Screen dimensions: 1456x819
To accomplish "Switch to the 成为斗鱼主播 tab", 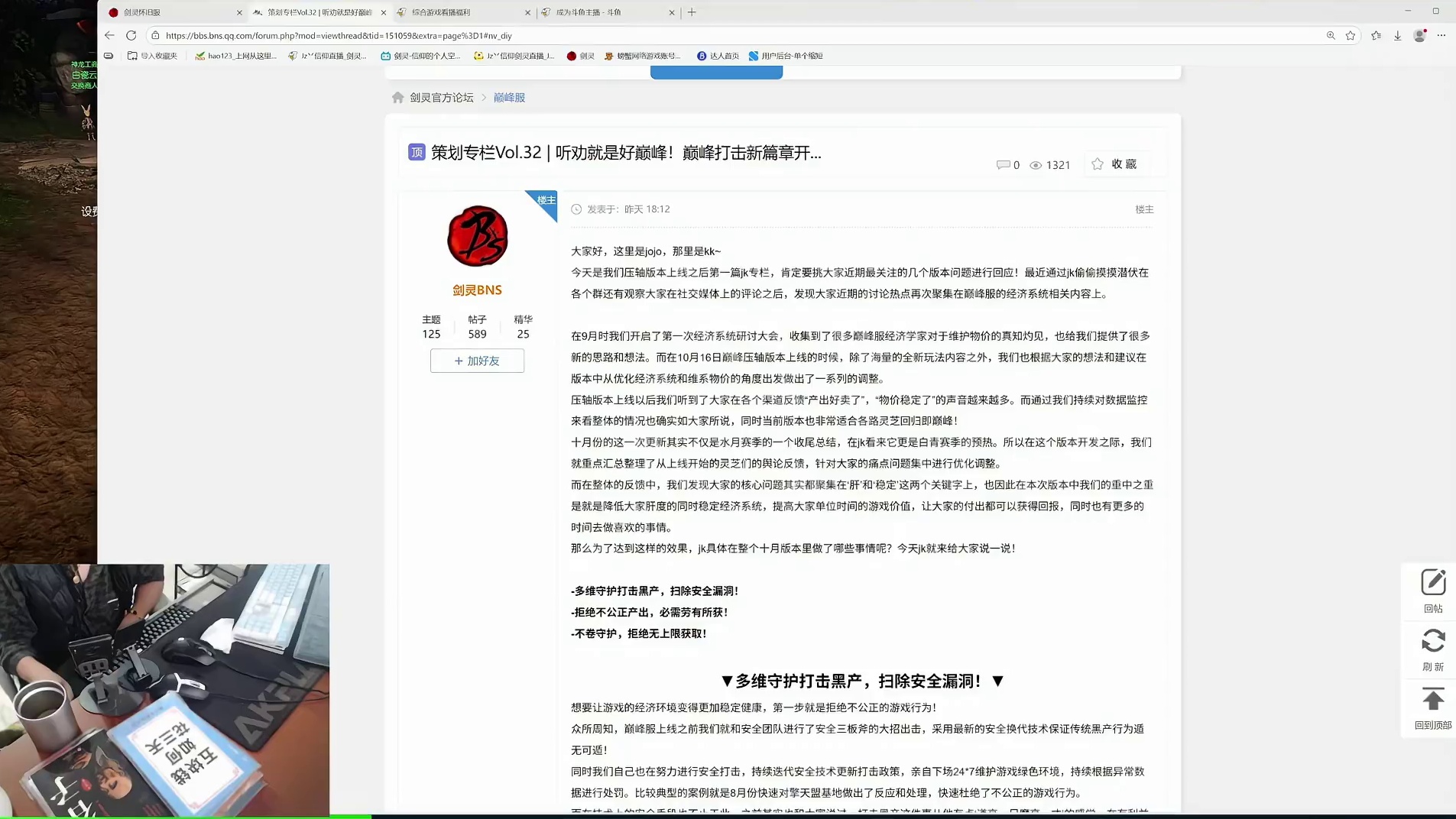I will pos(589,12).
